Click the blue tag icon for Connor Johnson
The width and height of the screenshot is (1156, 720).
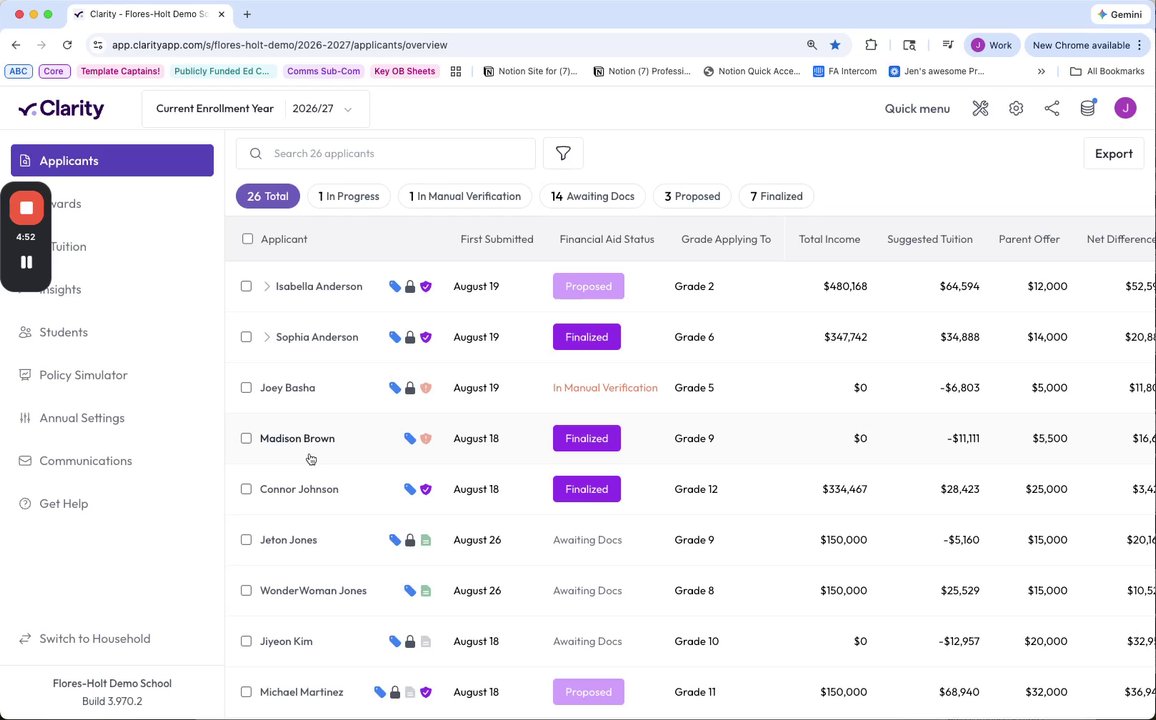(410, 489)
